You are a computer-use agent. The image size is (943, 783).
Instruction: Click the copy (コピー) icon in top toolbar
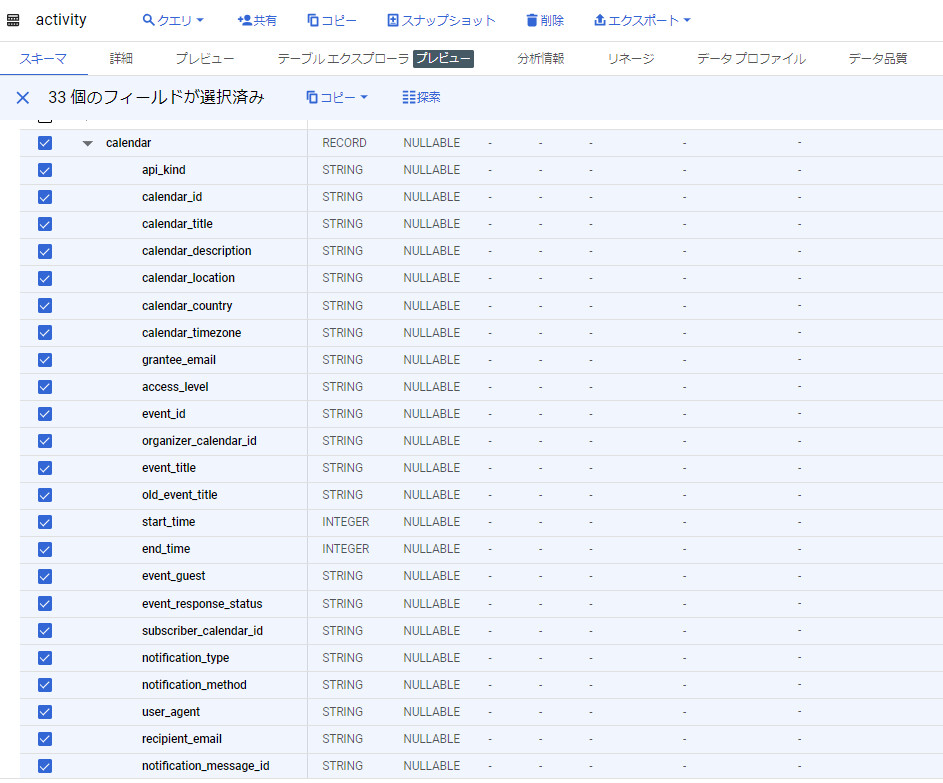pyautogui.click(x=313, y=20)
